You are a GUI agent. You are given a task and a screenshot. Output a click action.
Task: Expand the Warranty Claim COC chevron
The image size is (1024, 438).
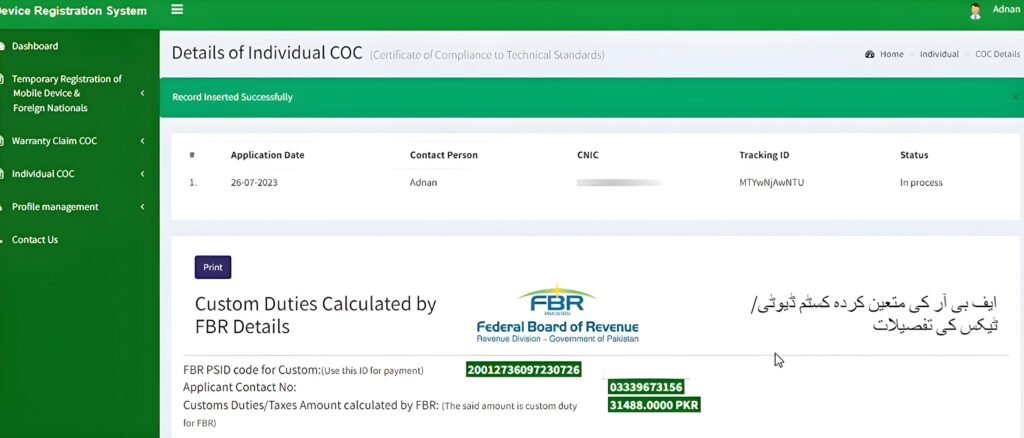142,141
